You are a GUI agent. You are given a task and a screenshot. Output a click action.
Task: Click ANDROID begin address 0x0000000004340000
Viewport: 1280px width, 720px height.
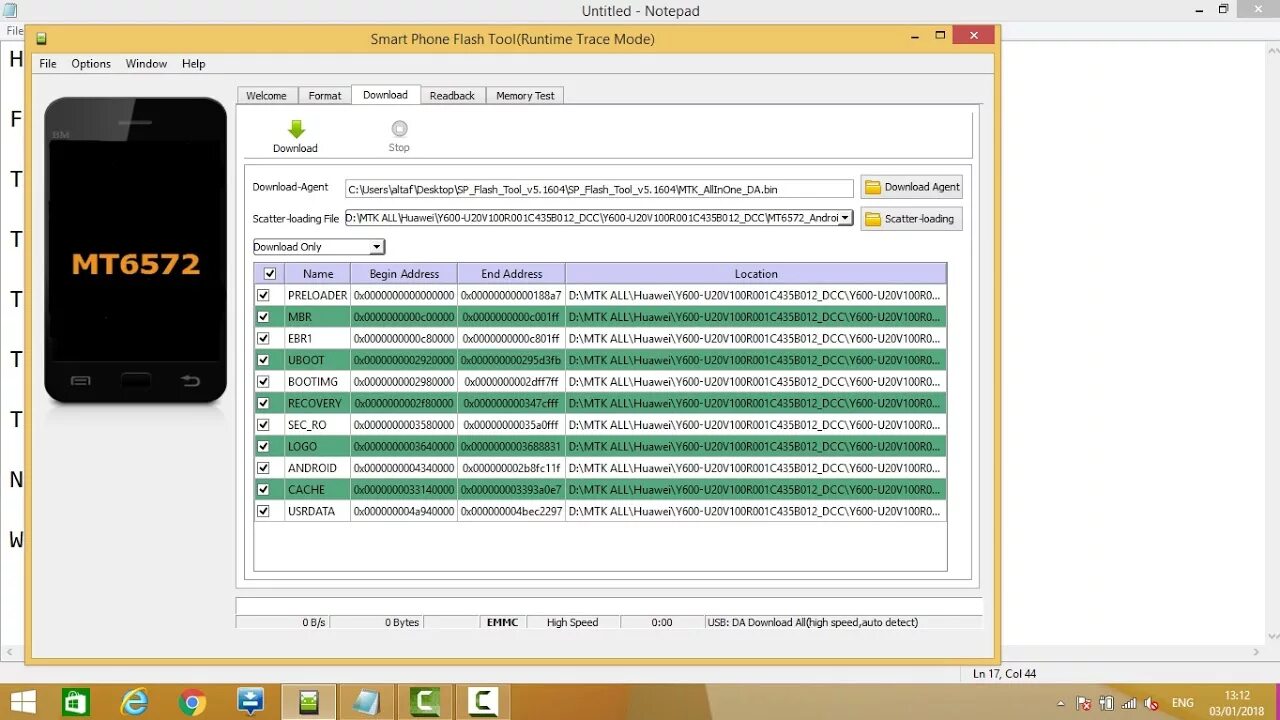pyautogui.click(x=404, y=468)
